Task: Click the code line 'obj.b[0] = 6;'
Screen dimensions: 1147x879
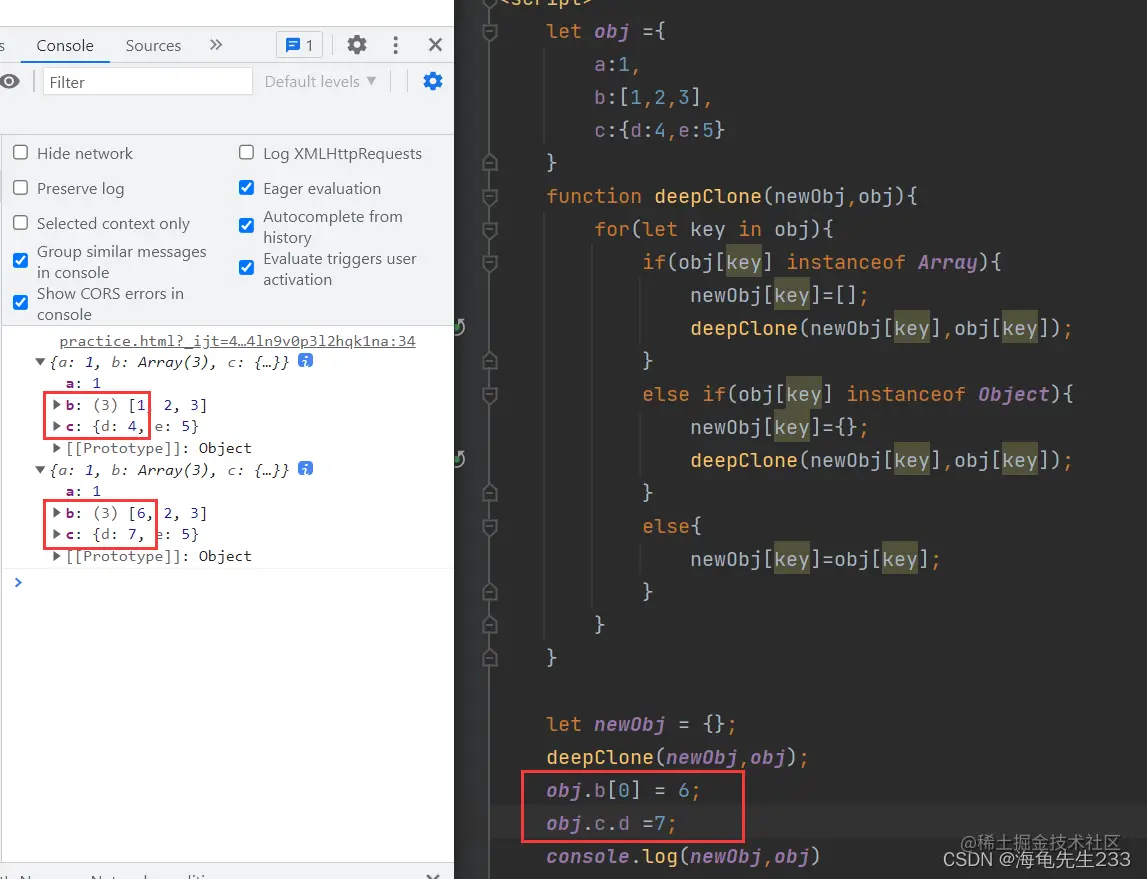Action: coord(623,791)
